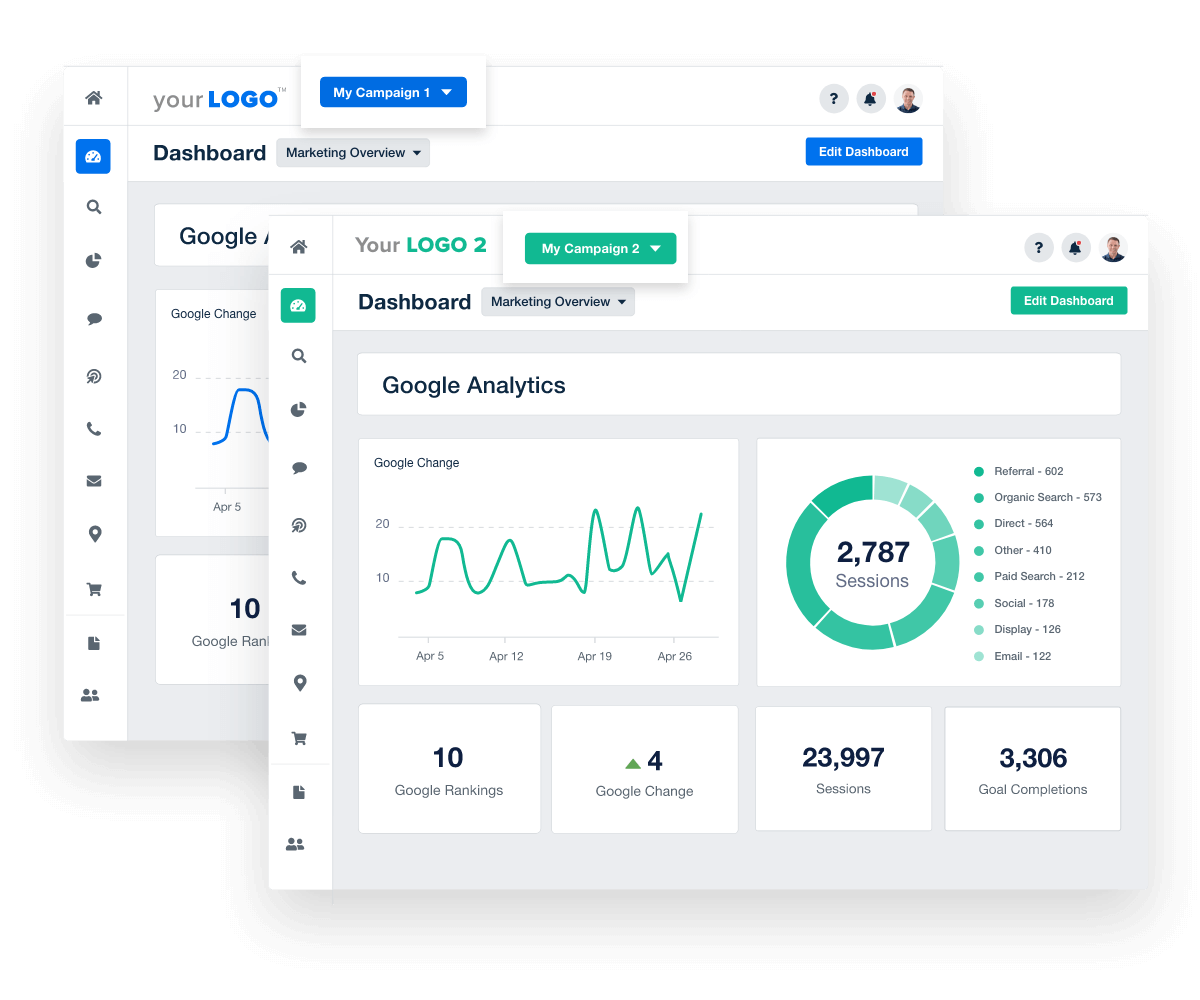Open the help question mark in front window

pos(1038,248)
